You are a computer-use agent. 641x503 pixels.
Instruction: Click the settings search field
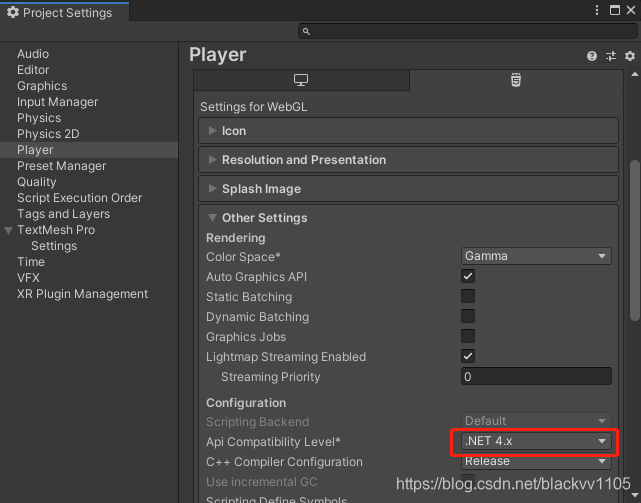point(468,31)
